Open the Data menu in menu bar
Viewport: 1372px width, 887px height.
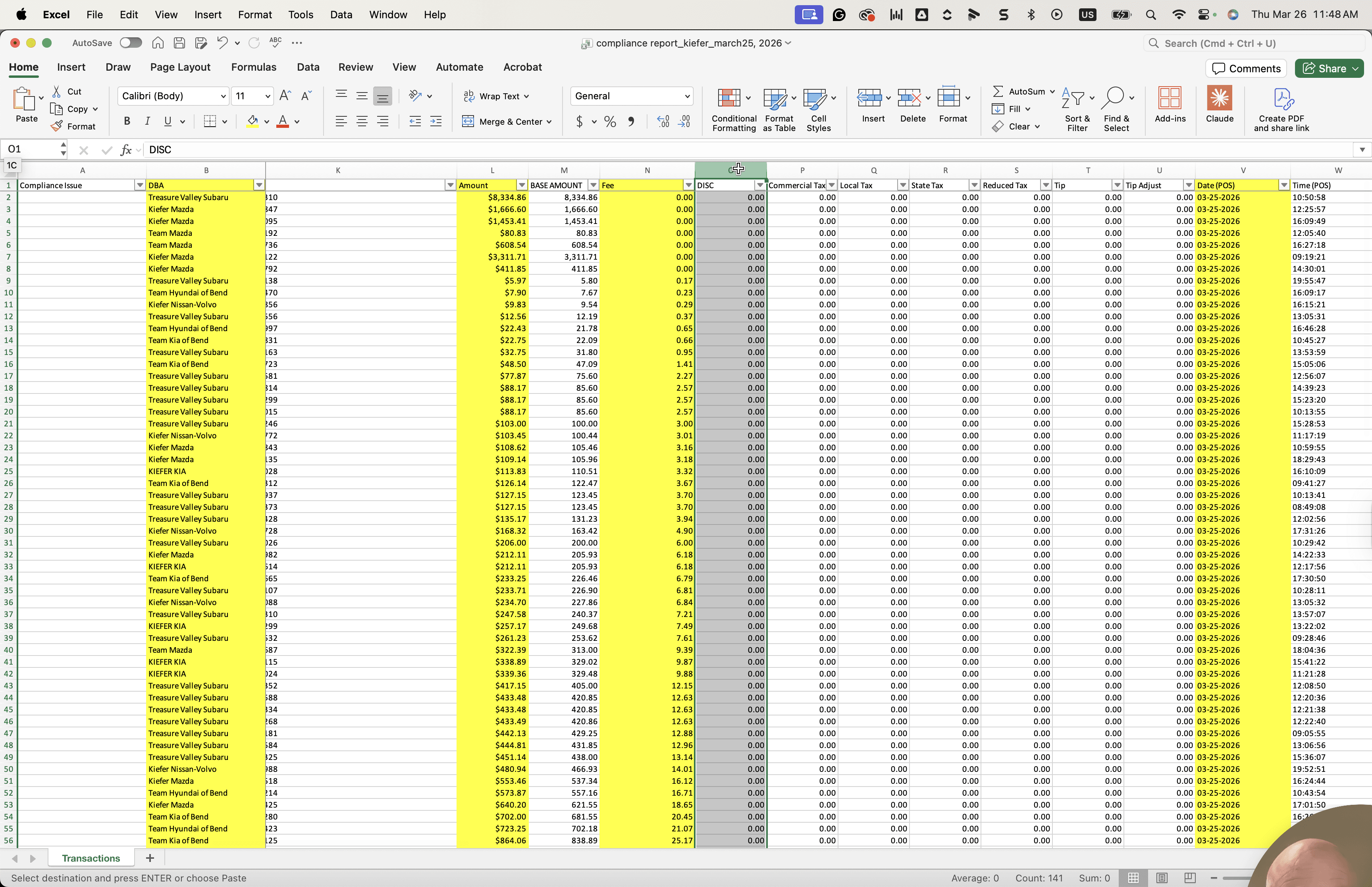tap(341, 14)
